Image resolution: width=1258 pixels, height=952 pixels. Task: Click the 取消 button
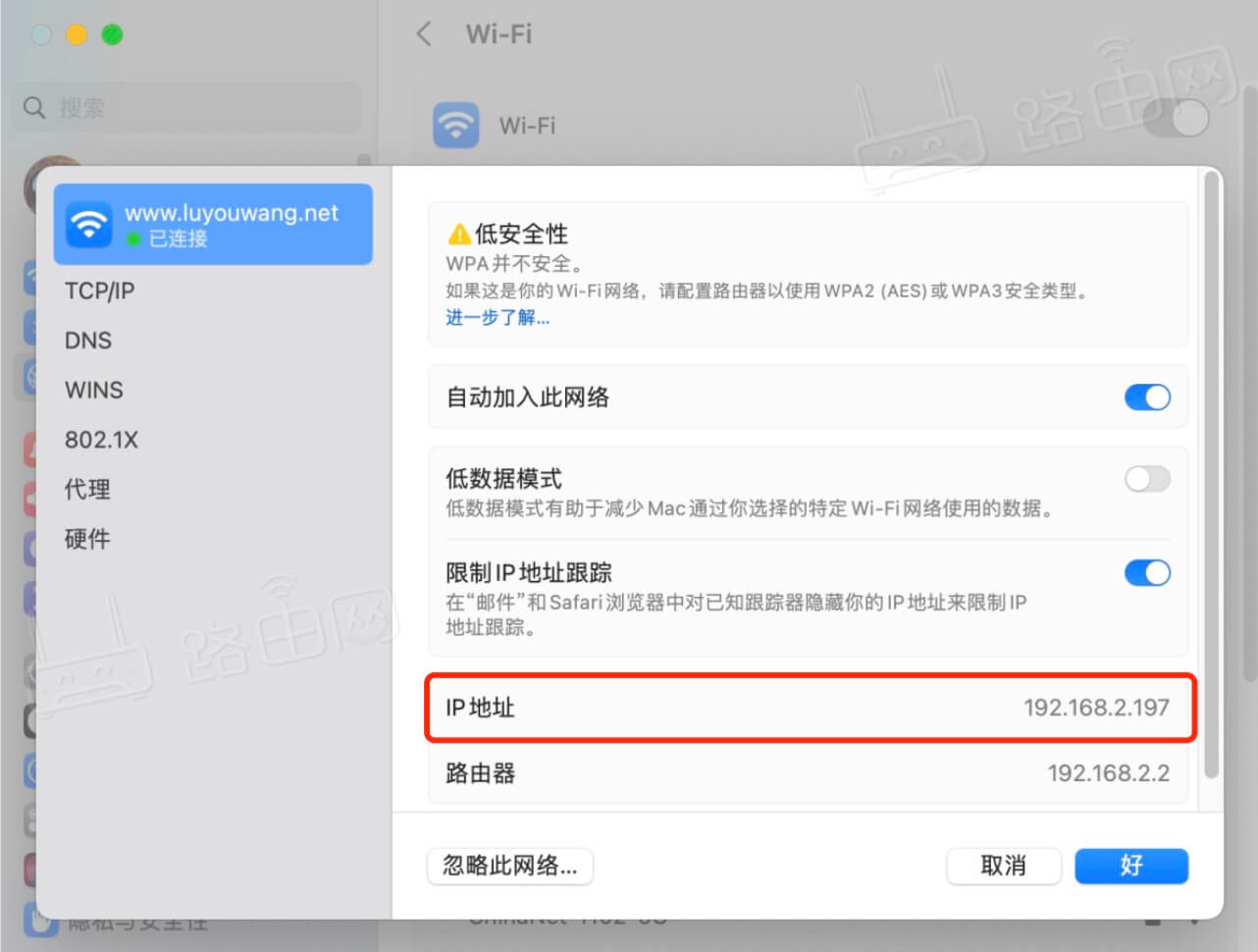[x=1004, y=867]
